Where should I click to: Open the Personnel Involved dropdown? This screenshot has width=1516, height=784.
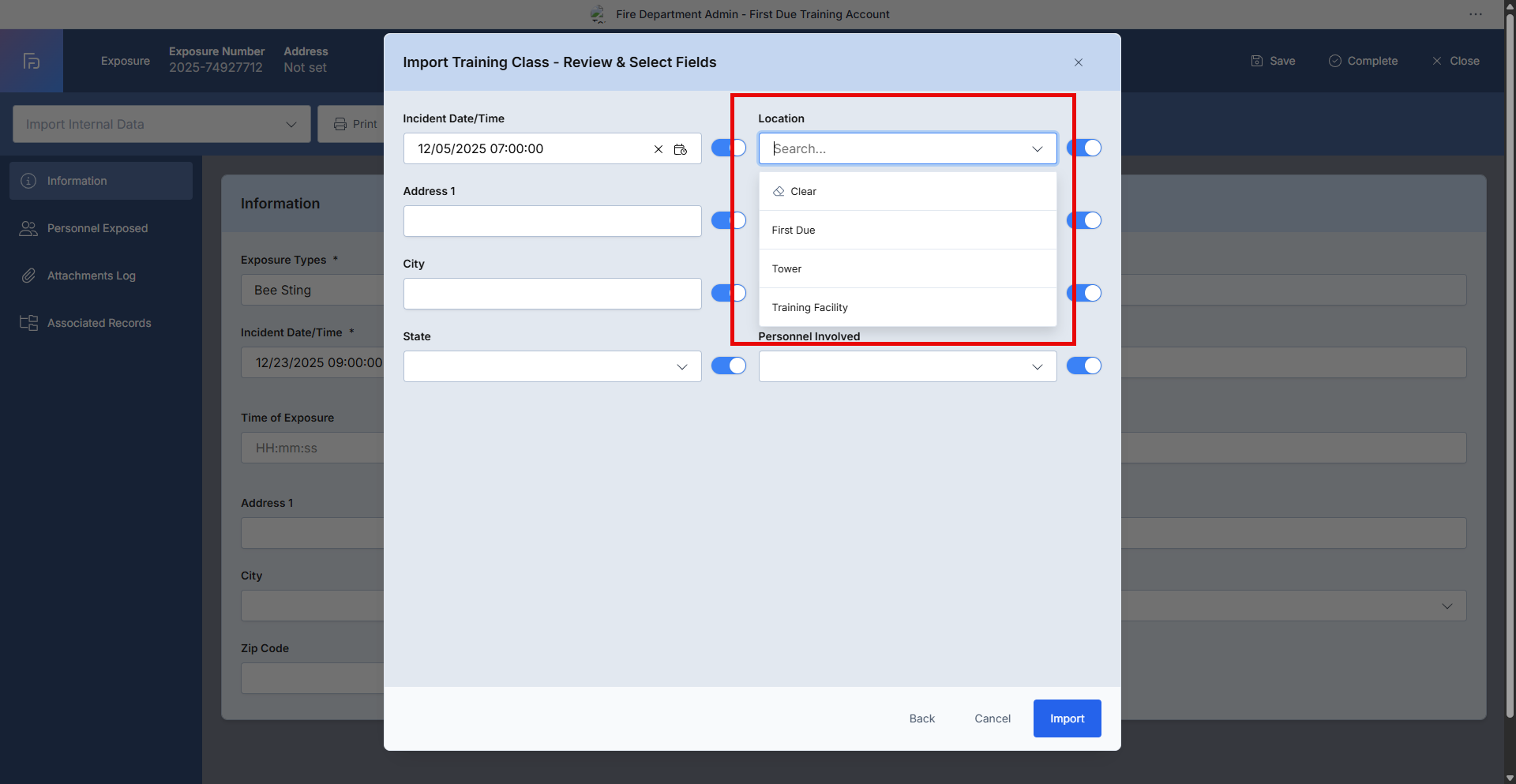click(x=1037, y=367)
